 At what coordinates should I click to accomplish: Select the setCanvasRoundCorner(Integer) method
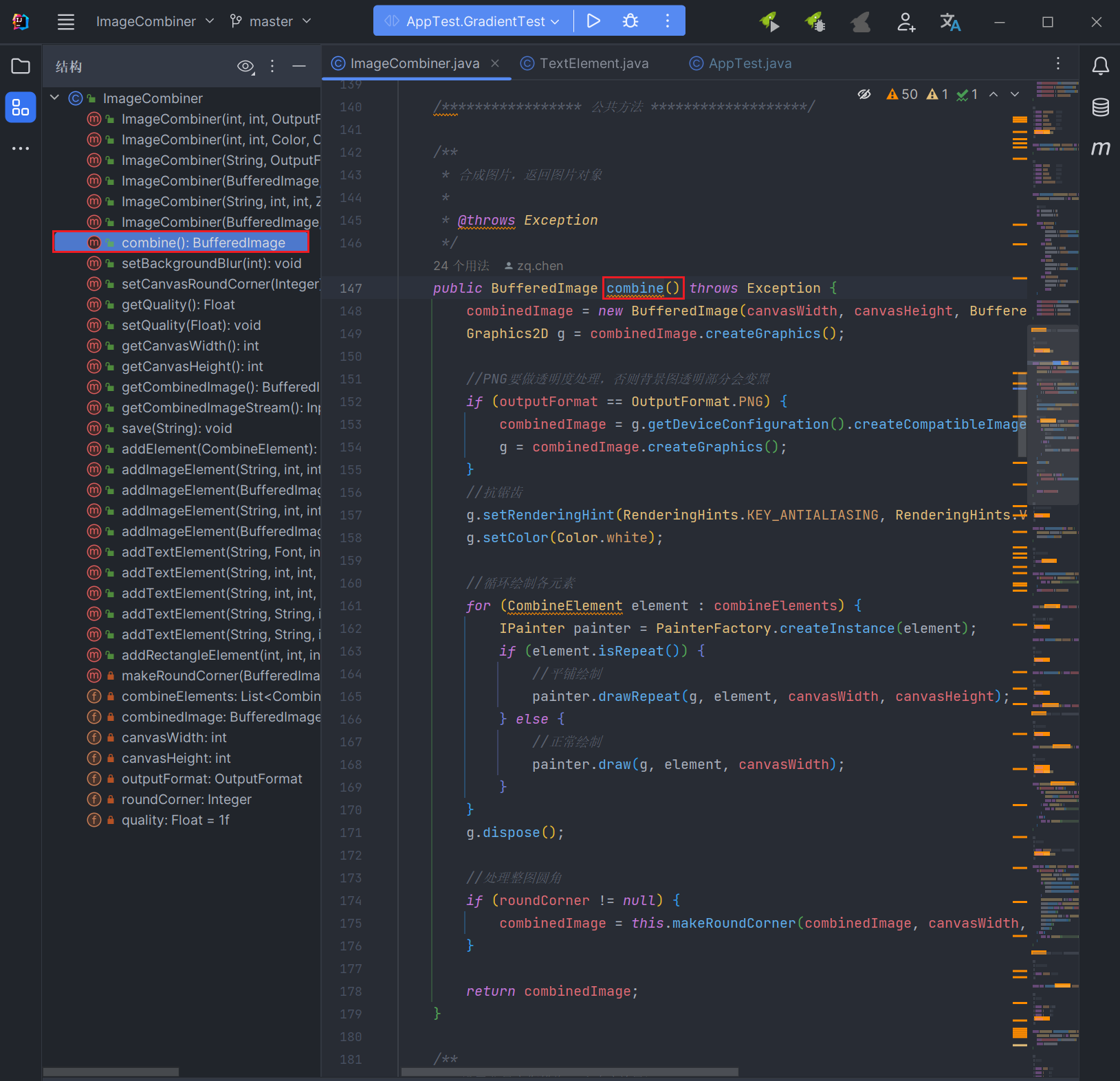[x=220, y=284]
